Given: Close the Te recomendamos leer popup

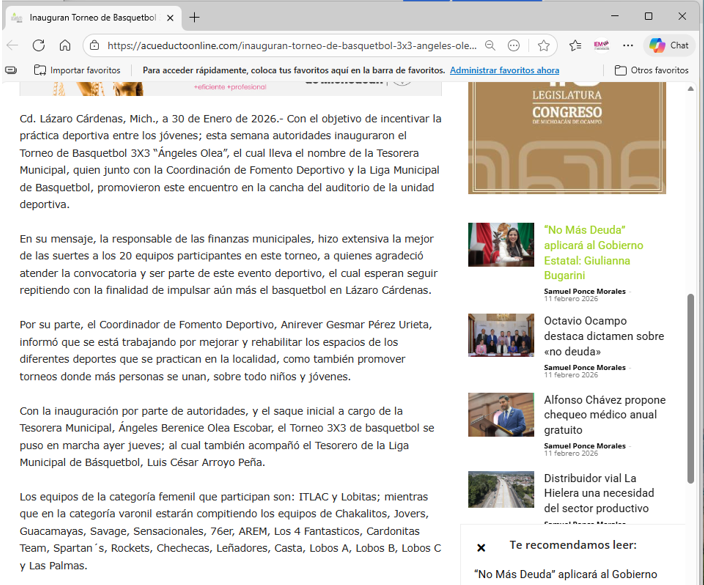Looking at the screenshot, I should 481,548.
